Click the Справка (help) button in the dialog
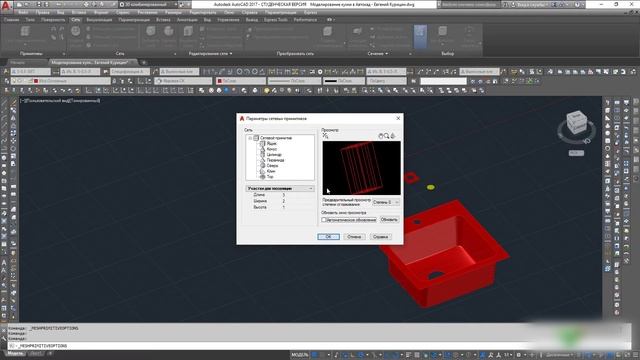Screen dimensions: 640x360 click(x=380, y=237)
